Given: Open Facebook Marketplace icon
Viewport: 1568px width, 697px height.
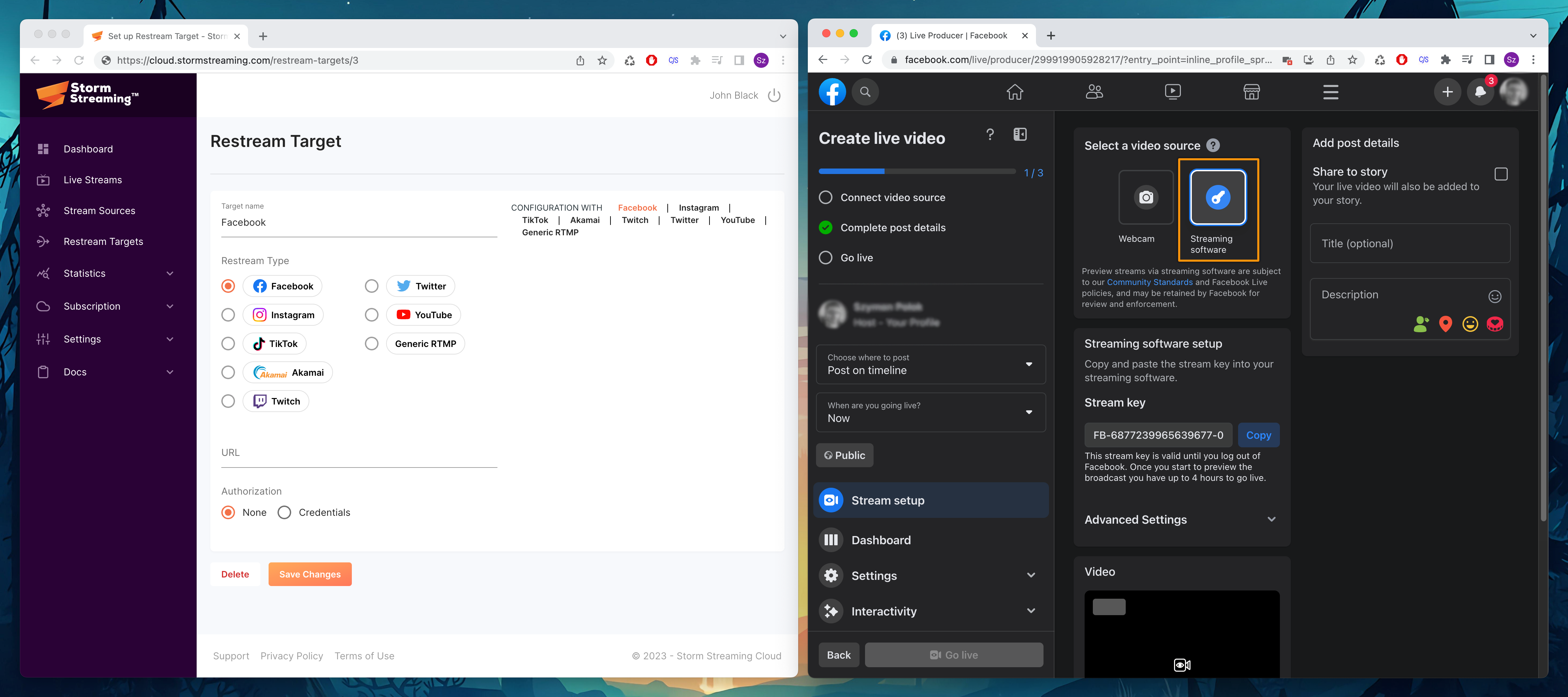Looking at the screenshot, I should point(1251,92).
